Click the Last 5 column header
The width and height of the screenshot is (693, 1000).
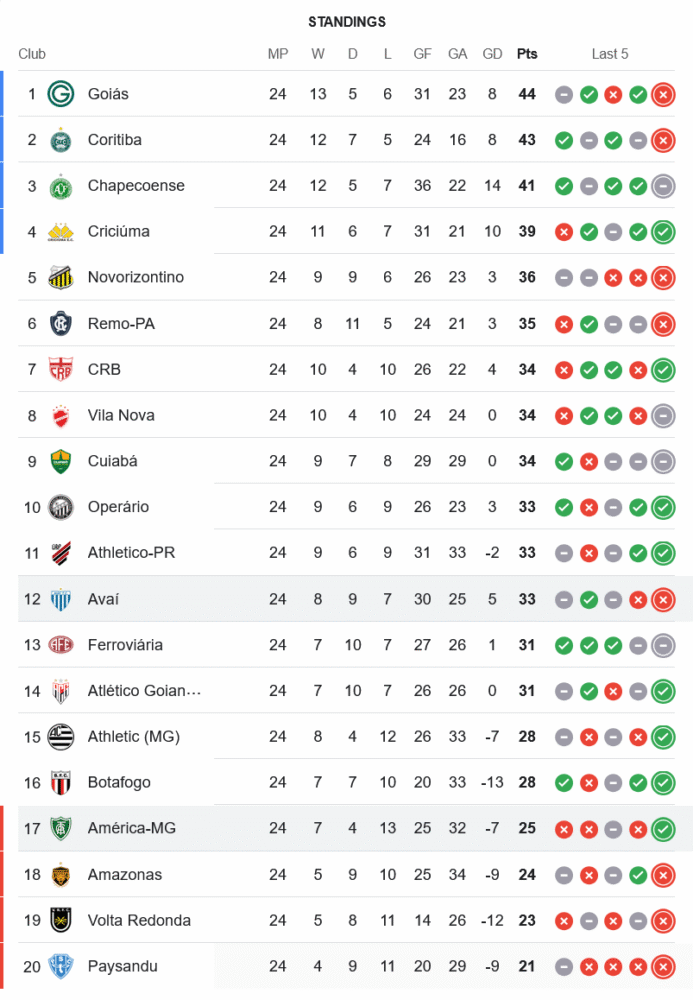pos(610,54)
